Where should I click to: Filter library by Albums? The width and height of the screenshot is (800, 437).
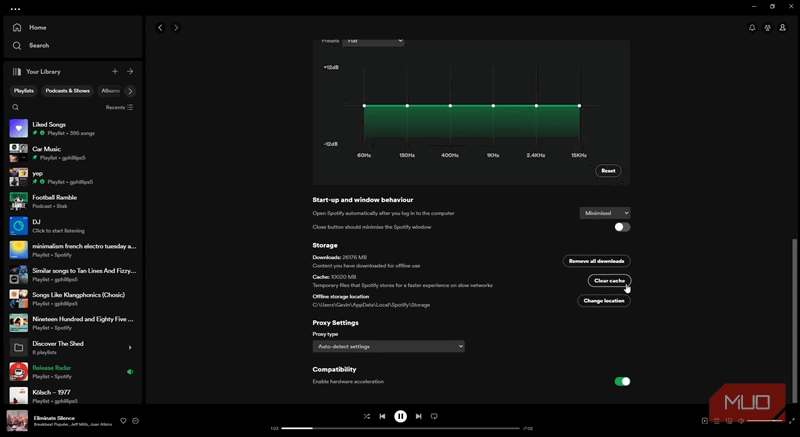[110, 91]
